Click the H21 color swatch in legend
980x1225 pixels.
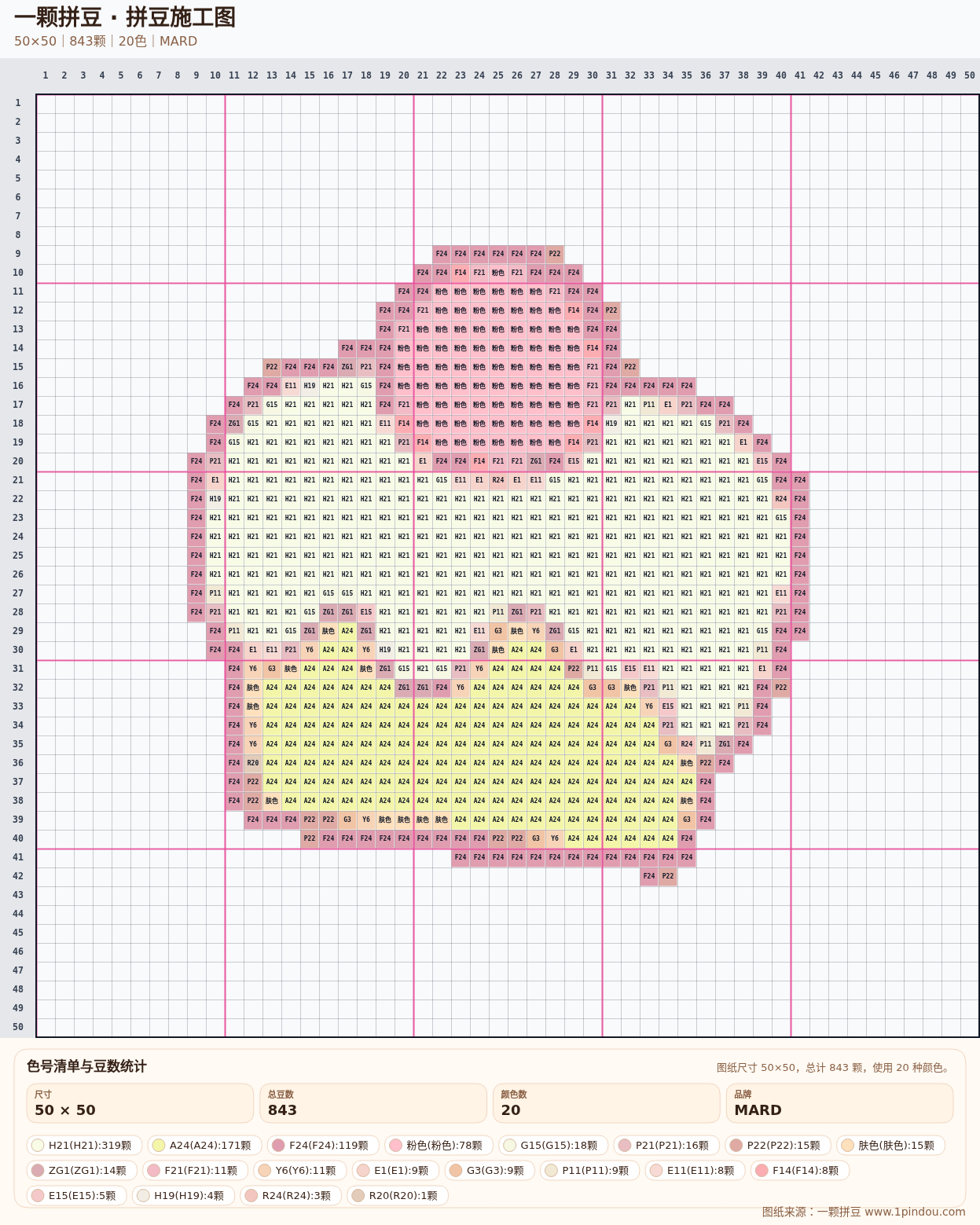[38, 1145]
